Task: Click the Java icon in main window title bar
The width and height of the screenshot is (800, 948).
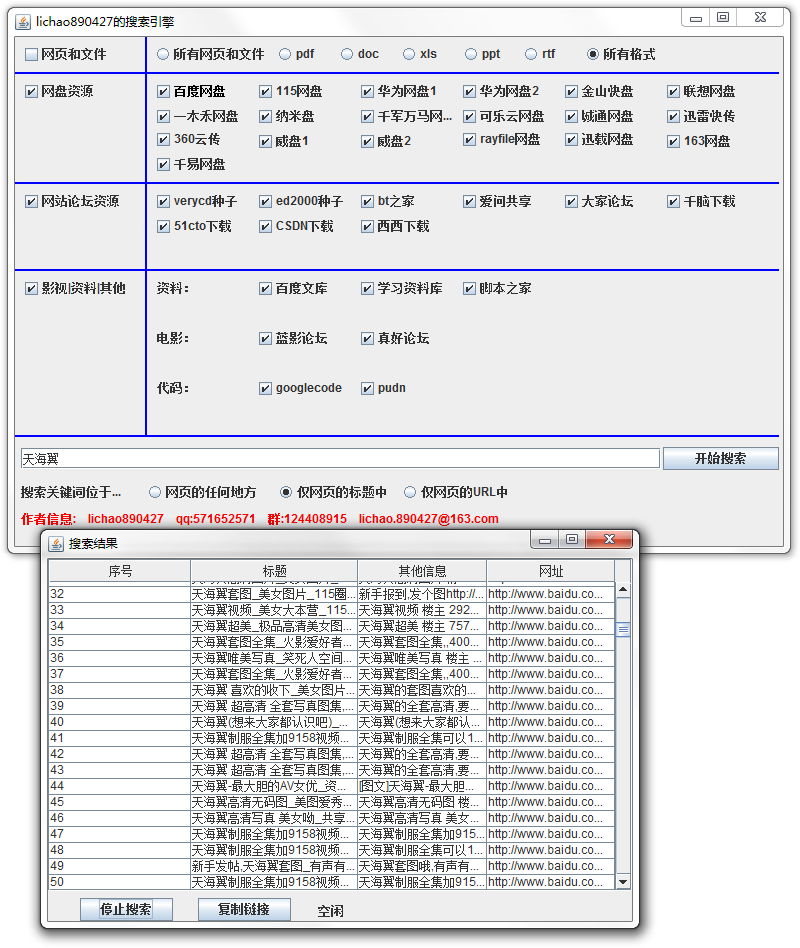Action: pyautogui.click(x=23, y=21)
